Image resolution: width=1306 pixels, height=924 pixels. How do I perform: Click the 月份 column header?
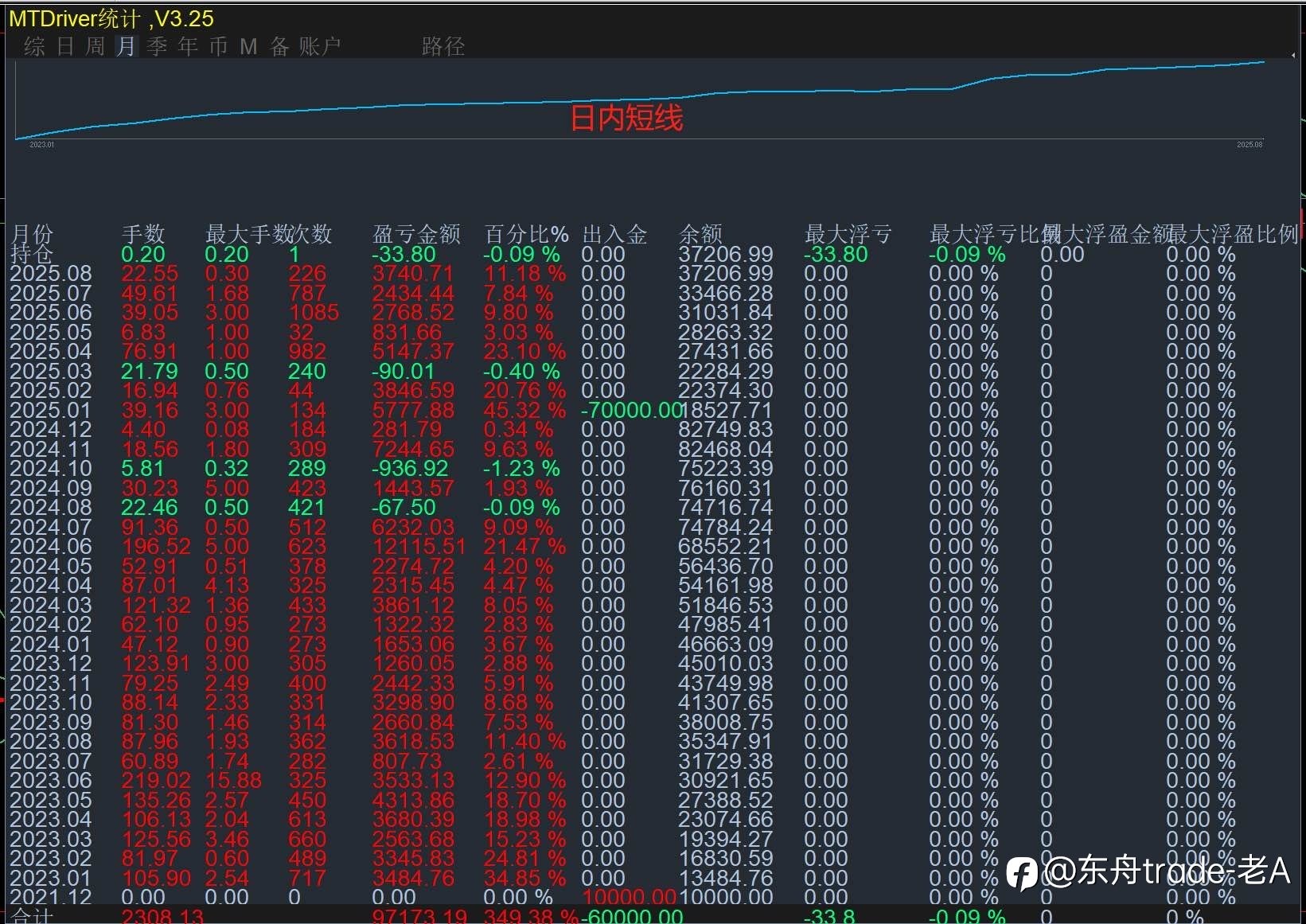tap(32, 234)
